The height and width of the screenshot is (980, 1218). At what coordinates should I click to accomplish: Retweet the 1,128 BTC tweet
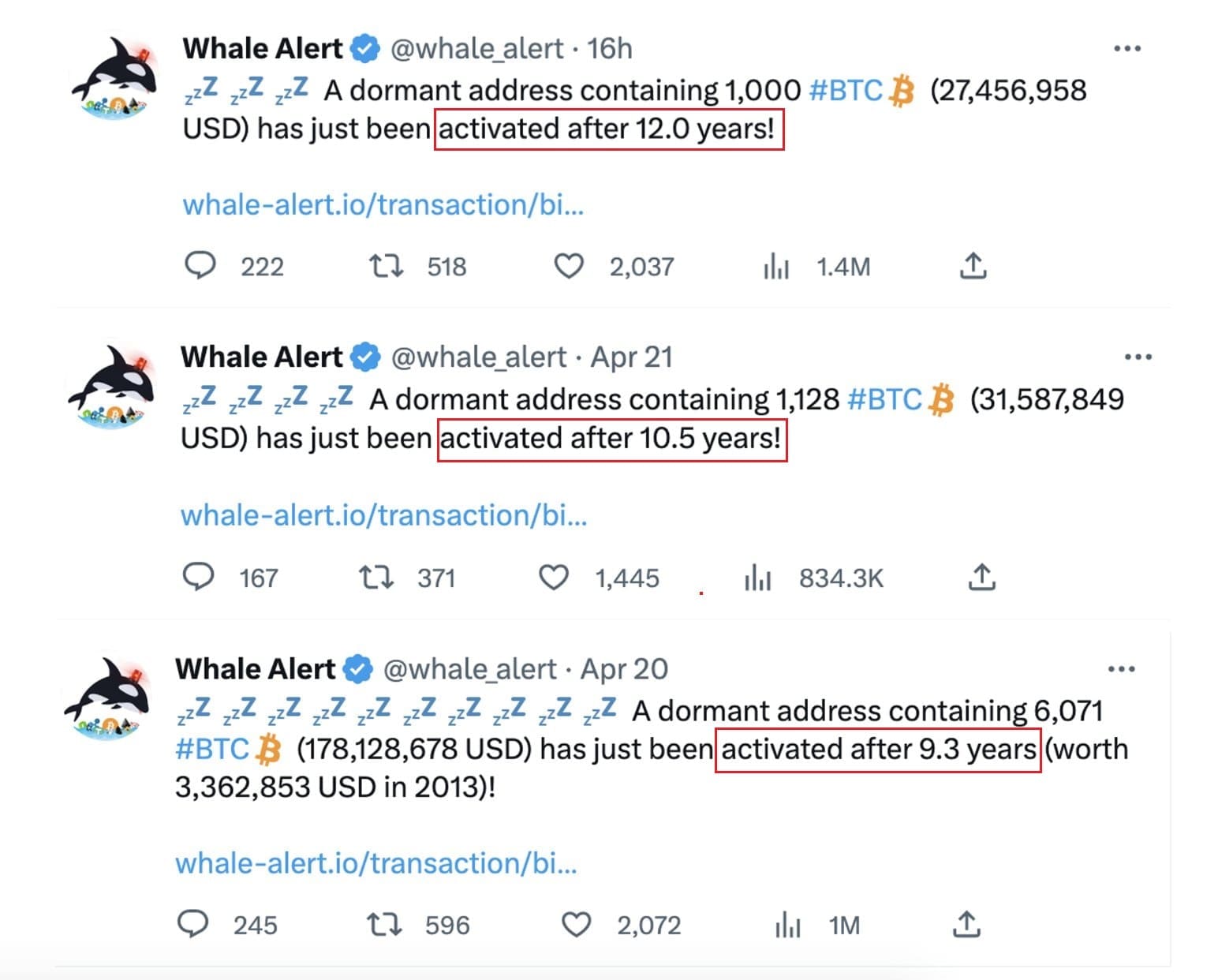[x=376, y=578]
